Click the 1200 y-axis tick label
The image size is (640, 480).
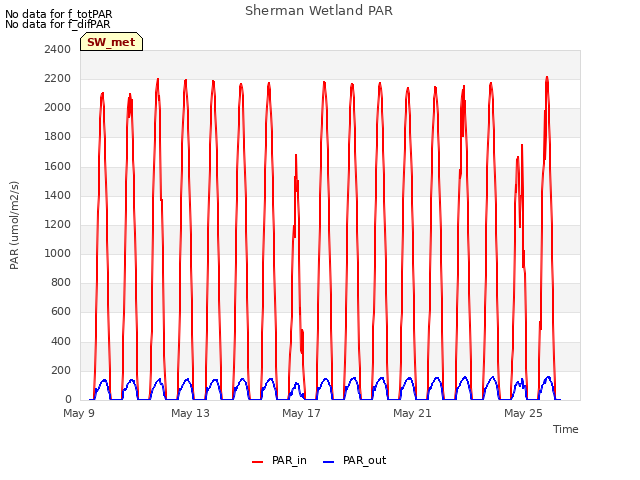[58, 224]
